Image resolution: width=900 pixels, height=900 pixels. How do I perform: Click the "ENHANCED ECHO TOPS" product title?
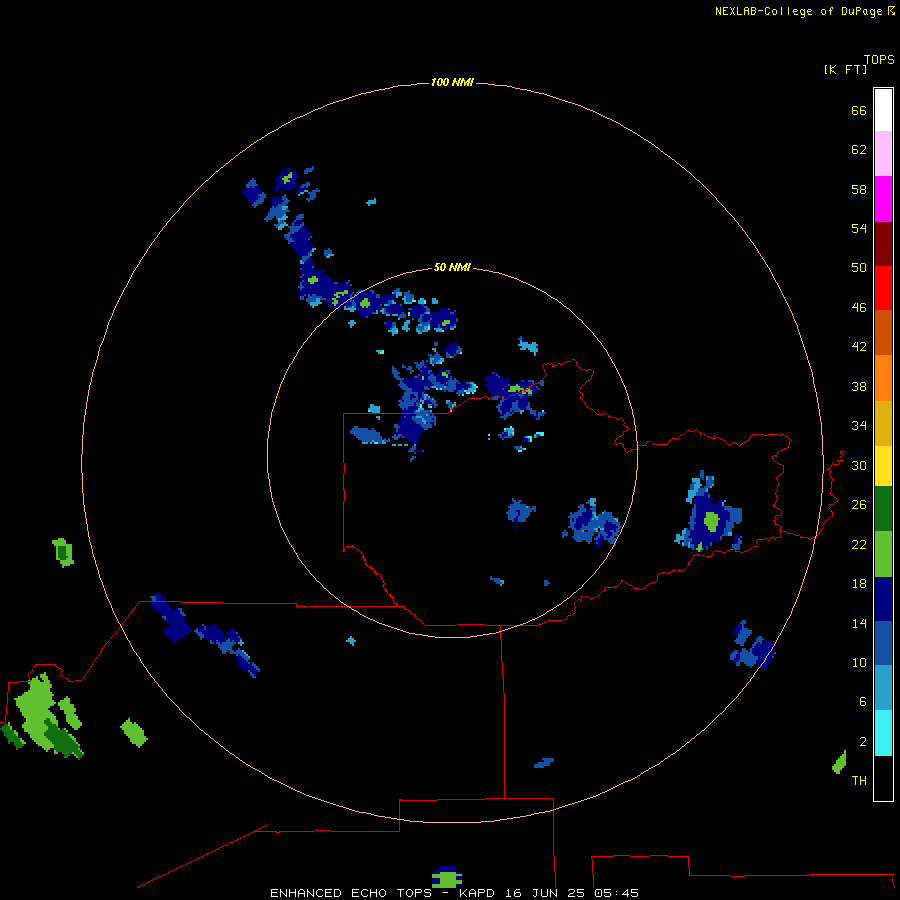click(x=351, y=893)
